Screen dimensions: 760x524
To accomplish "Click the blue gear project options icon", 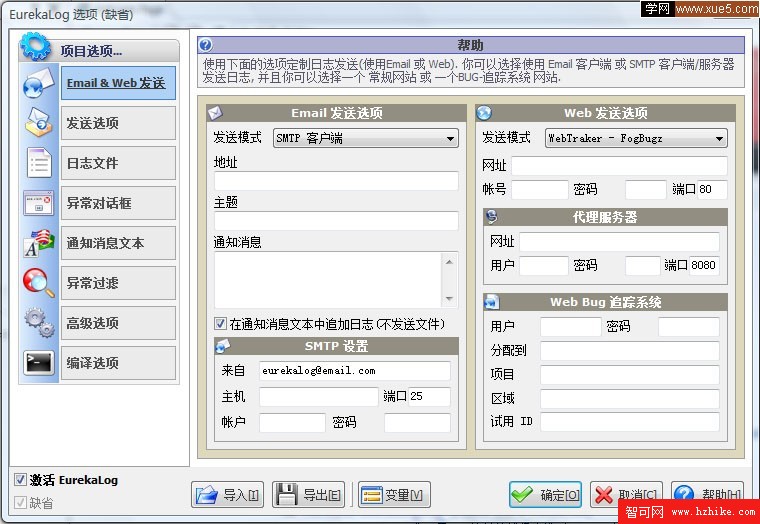I will click(35, 47).
